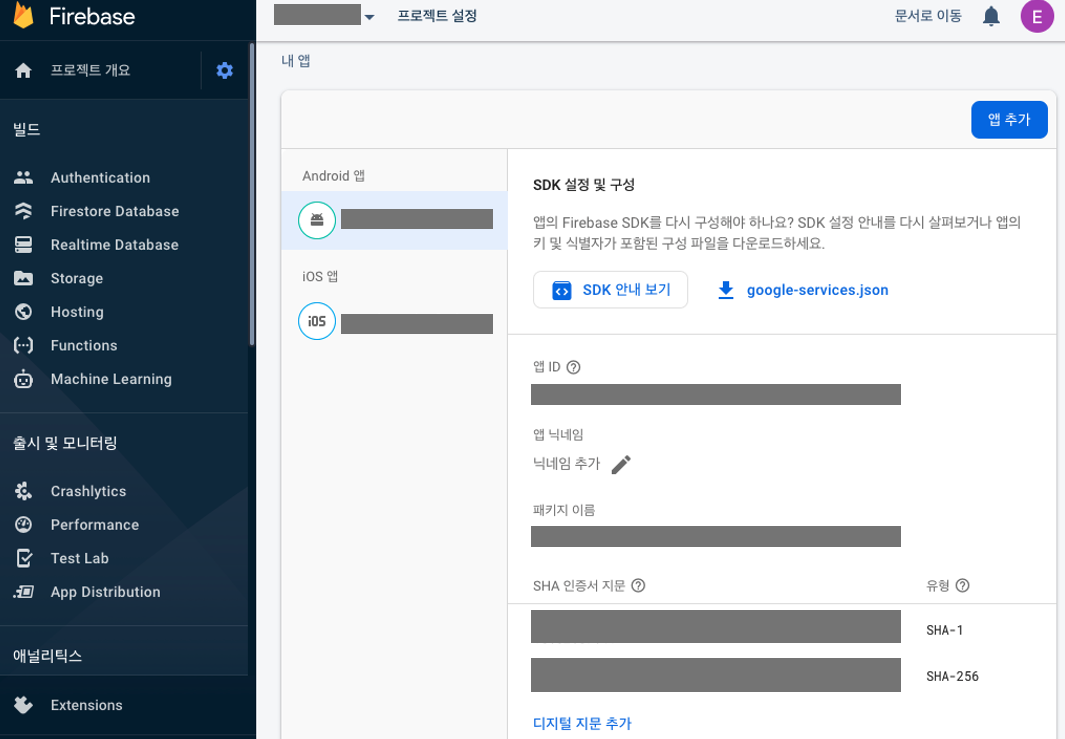
Task: Open the Authentication section
Action: tap(100, 177)
